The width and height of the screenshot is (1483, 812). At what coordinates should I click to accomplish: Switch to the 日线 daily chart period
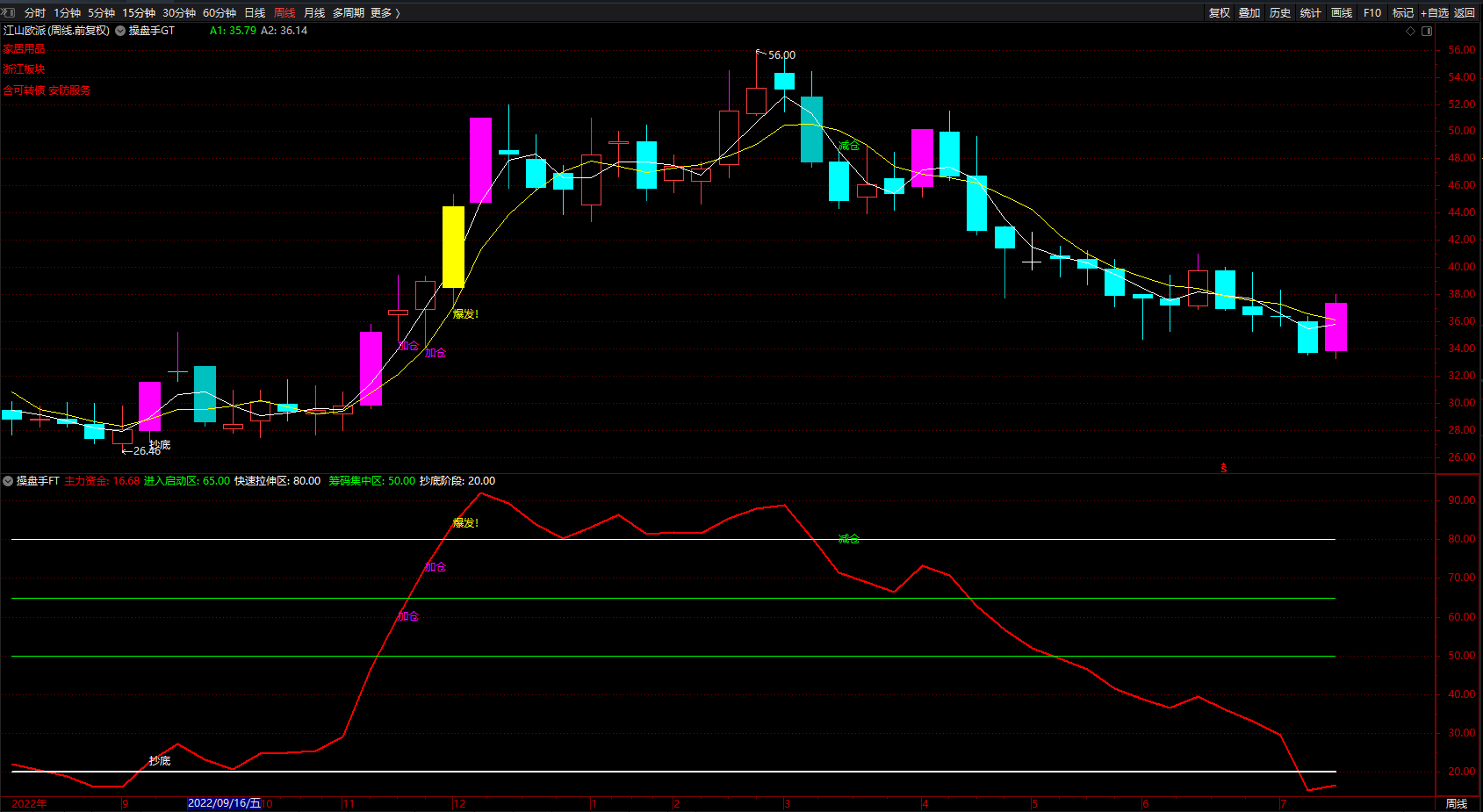pyautogui.click(x=255, y=12)
